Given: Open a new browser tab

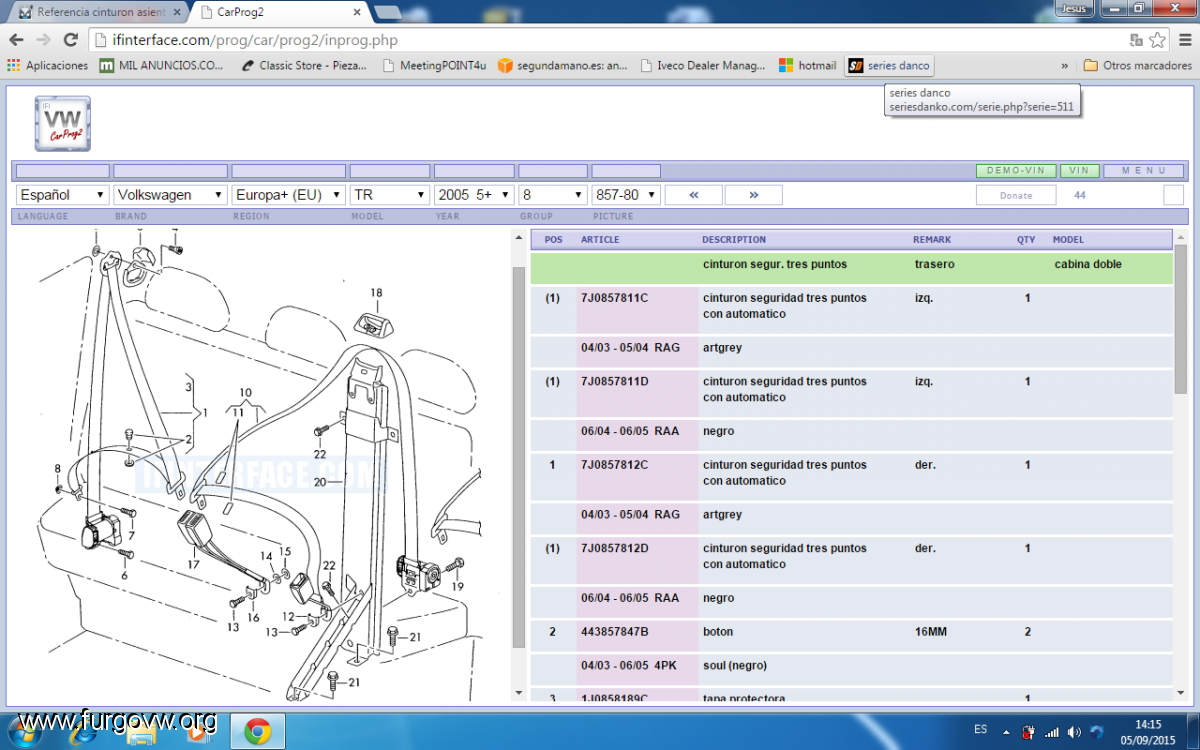Looking at the screenshot, I should 386,13.
